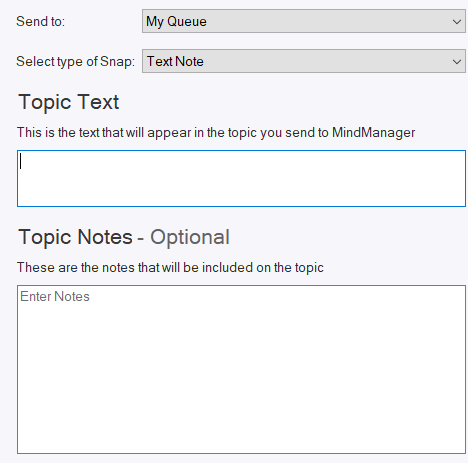Click the chevron arrow beside My Queue
468x463 pixels.
click(x=457, y=22)
